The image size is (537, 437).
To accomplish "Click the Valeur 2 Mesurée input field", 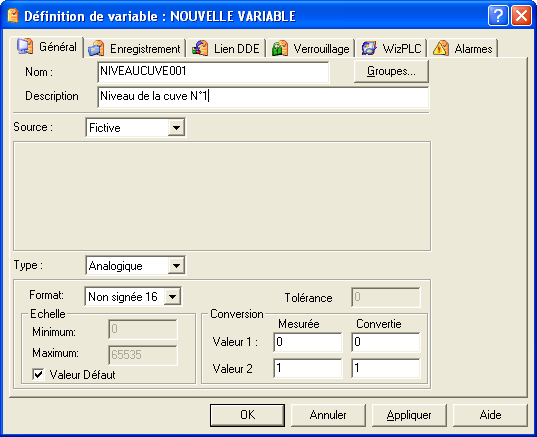I will click(308, 368).
